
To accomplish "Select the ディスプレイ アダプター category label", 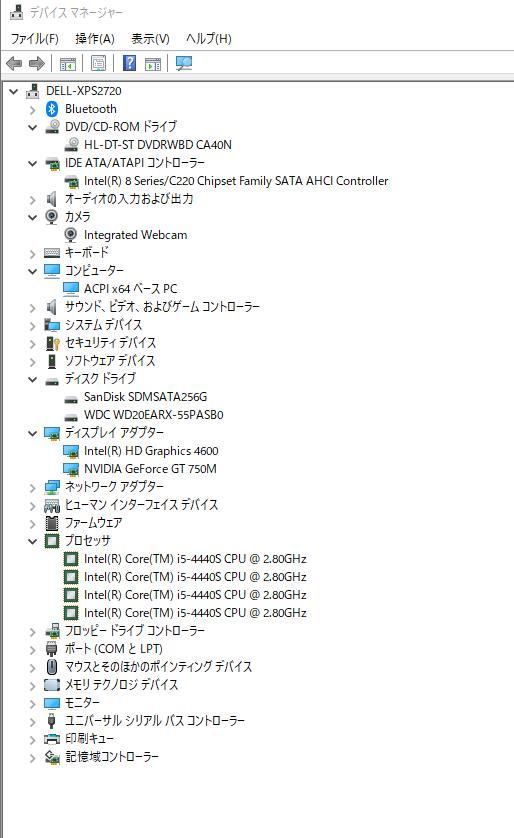I will (114, 432).
